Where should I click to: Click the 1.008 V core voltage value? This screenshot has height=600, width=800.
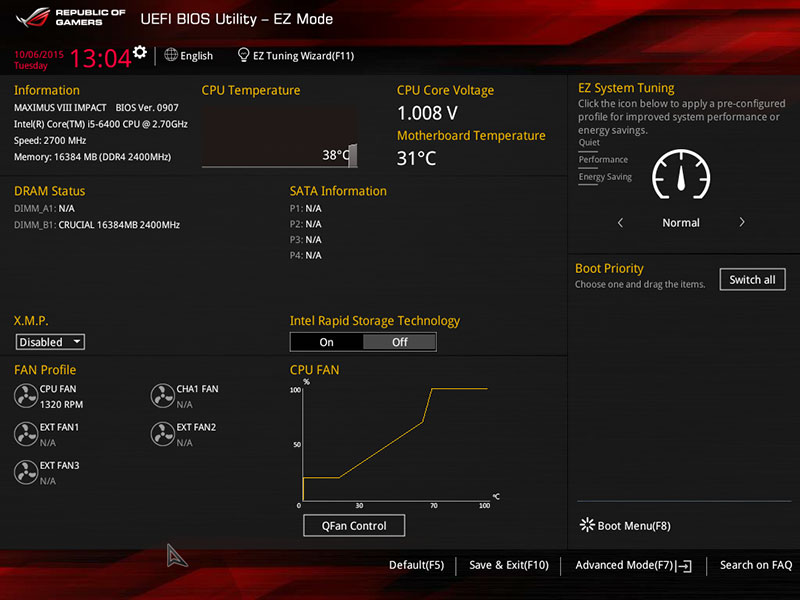(427, 113)
